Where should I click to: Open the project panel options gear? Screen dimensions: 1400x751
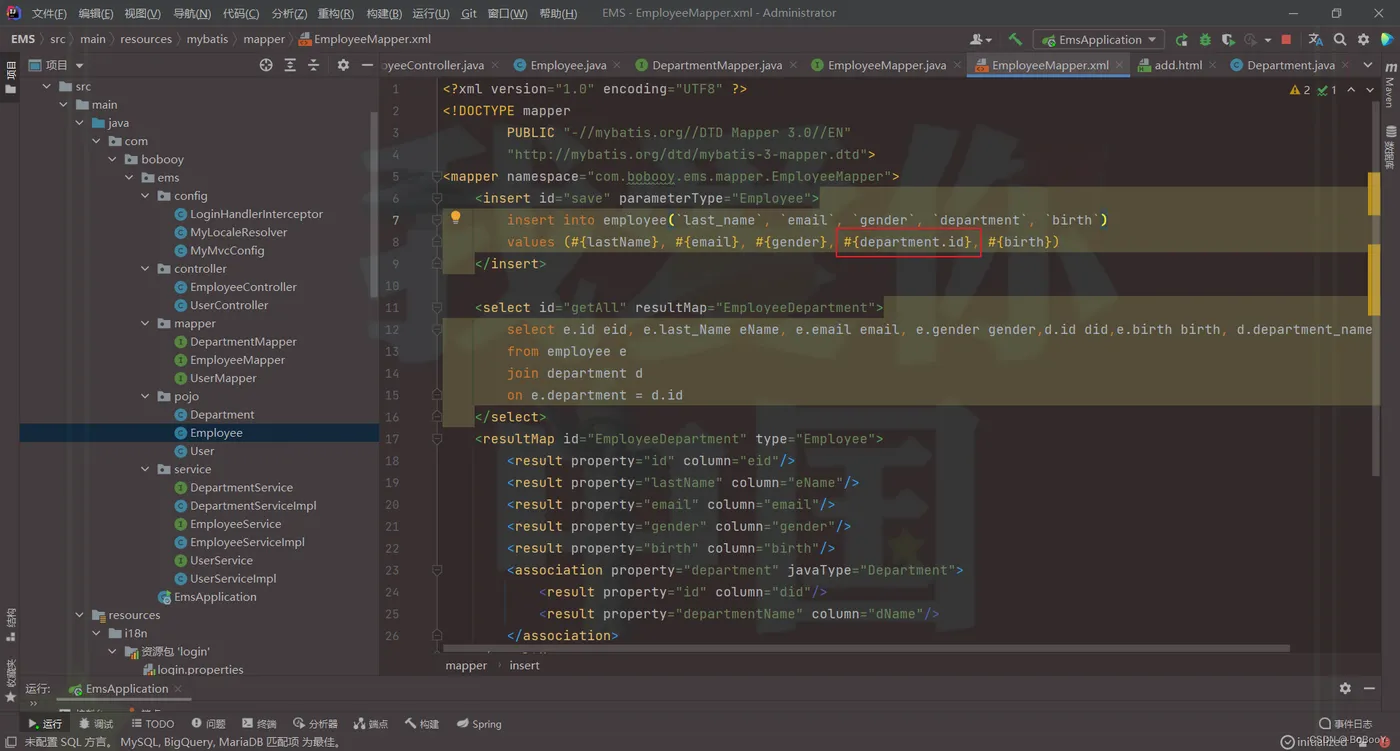[343, 65]
